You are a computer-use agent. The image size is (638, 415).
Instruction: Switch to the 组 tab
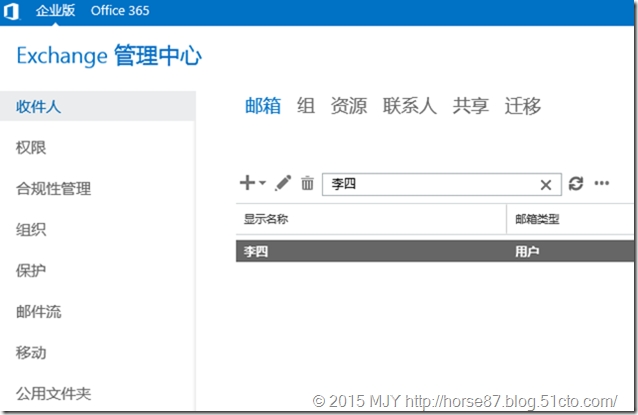(306, 106)
